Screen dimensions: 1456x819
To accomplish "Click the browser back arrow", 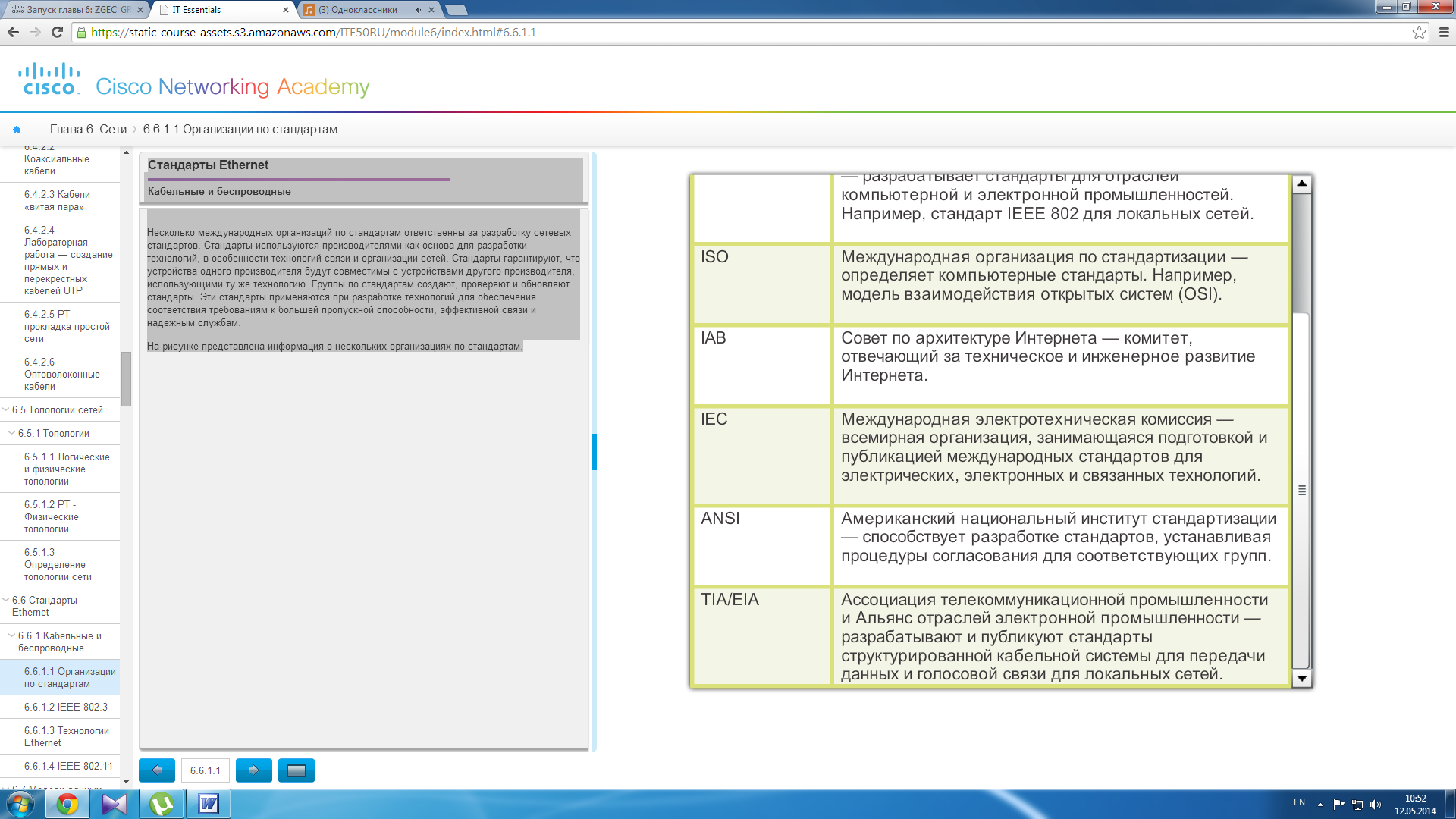I will click(x=13, y=32).
